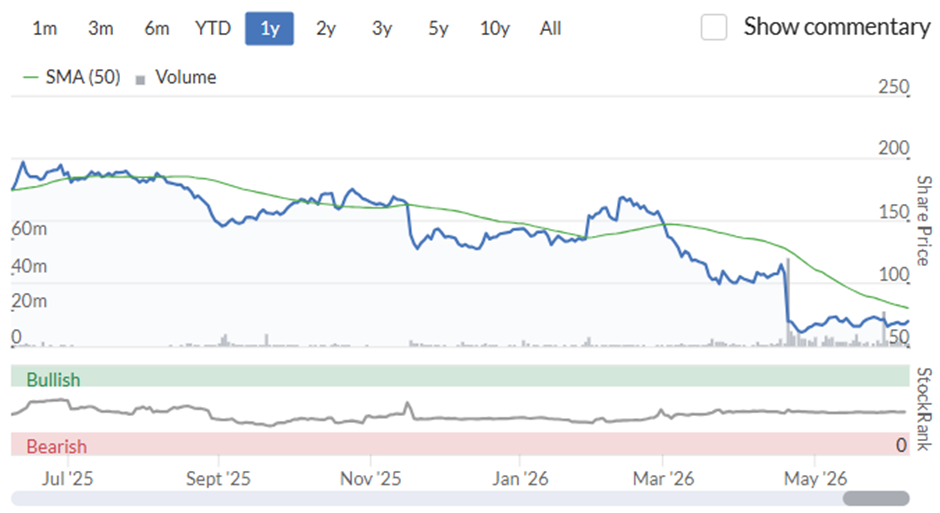Viewport: 940px width, 513px height.
Task: Click the 40m volume axis label
Action: click(x=29, y=265)
